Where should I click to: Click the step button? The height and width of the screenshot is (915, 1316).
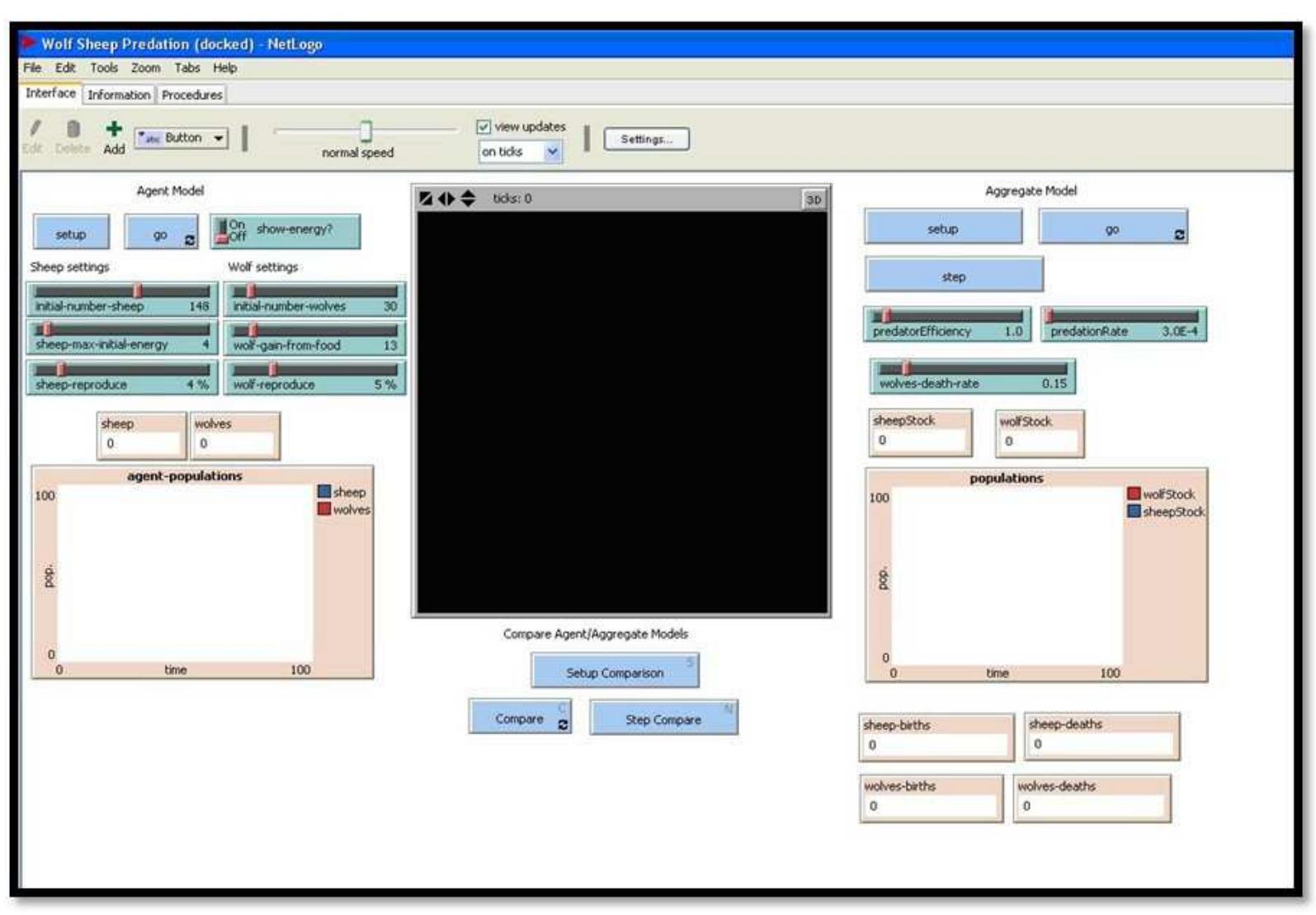click(x=954, y=276)
